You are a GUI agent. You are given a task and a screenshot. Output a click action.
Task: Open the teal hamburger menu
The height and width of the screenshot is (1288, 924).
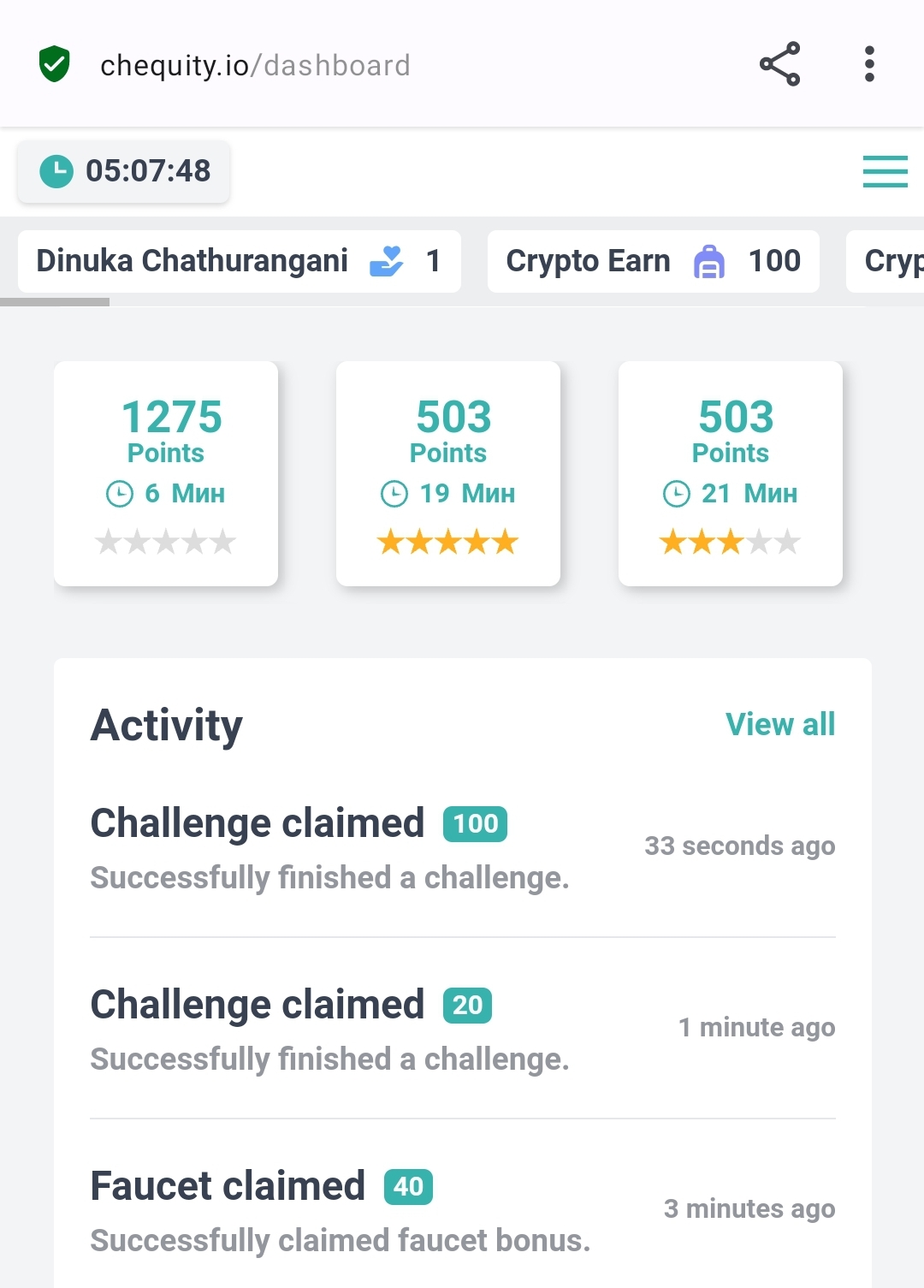[x=885, y=171]
